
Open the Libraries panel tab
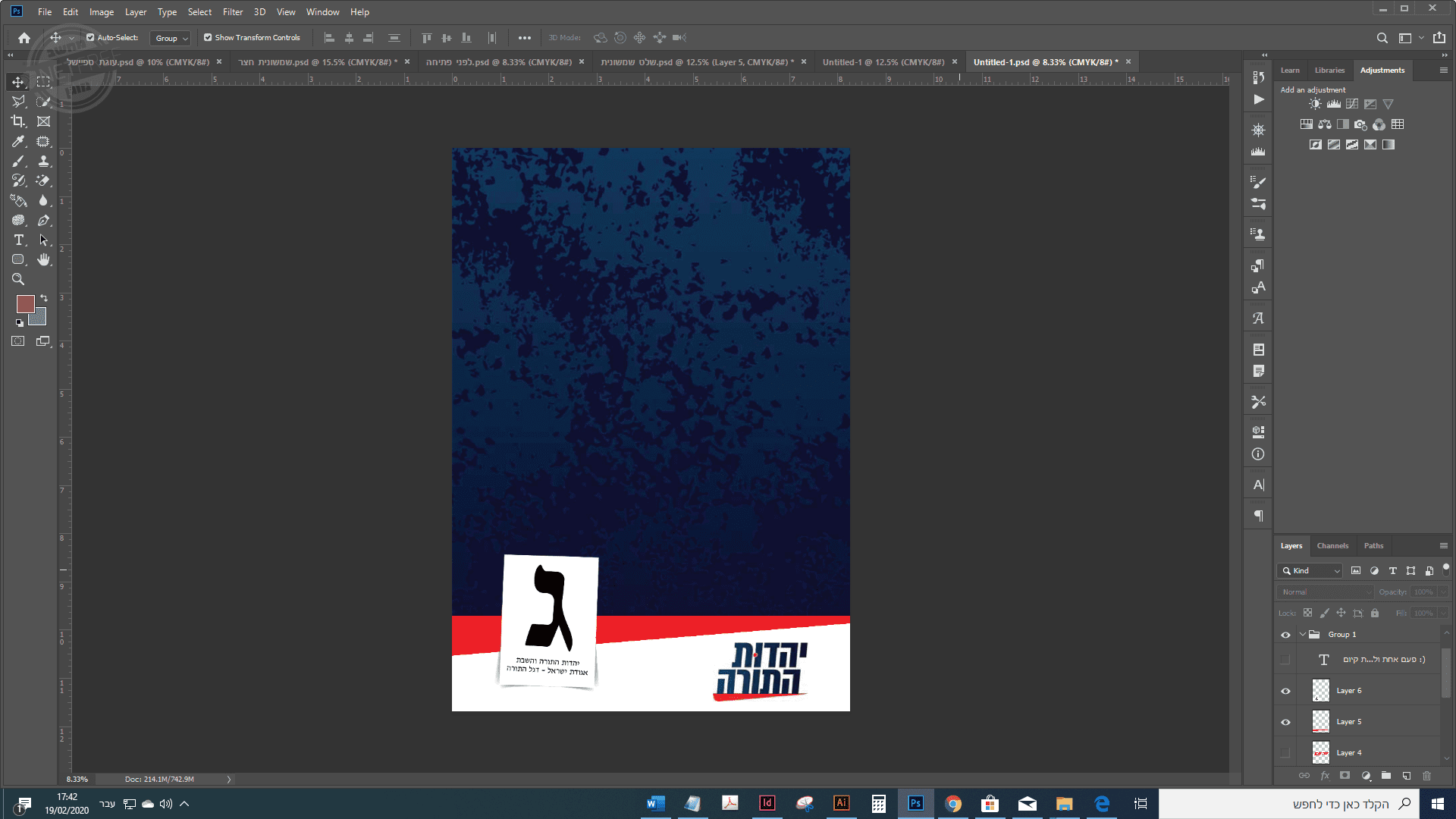click(x=1329, y=70)
